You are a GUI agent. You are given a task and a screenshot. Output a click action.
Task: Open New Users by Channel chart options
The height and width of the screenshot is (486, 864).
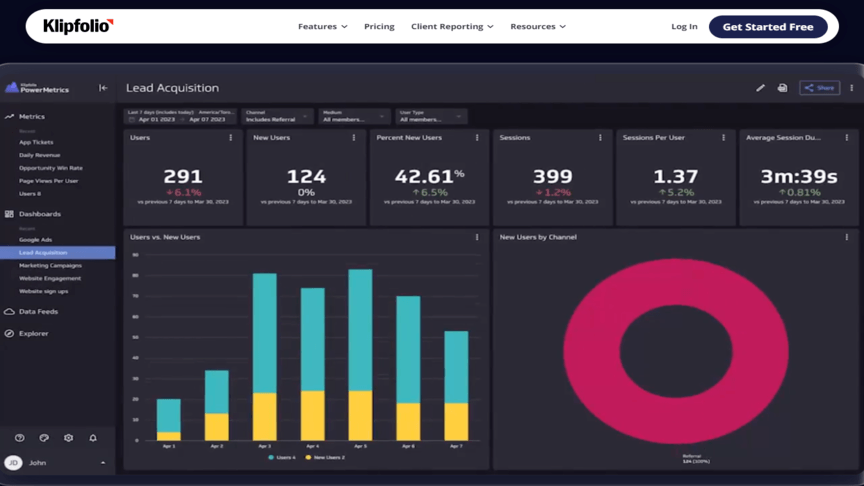(x=847, y=237)
